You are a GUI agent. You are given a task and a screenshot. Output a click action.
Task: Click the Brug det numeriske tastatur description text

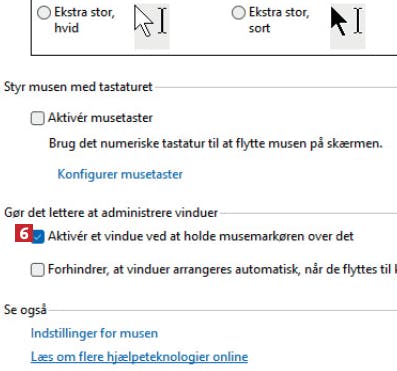[x=216, y=144]
